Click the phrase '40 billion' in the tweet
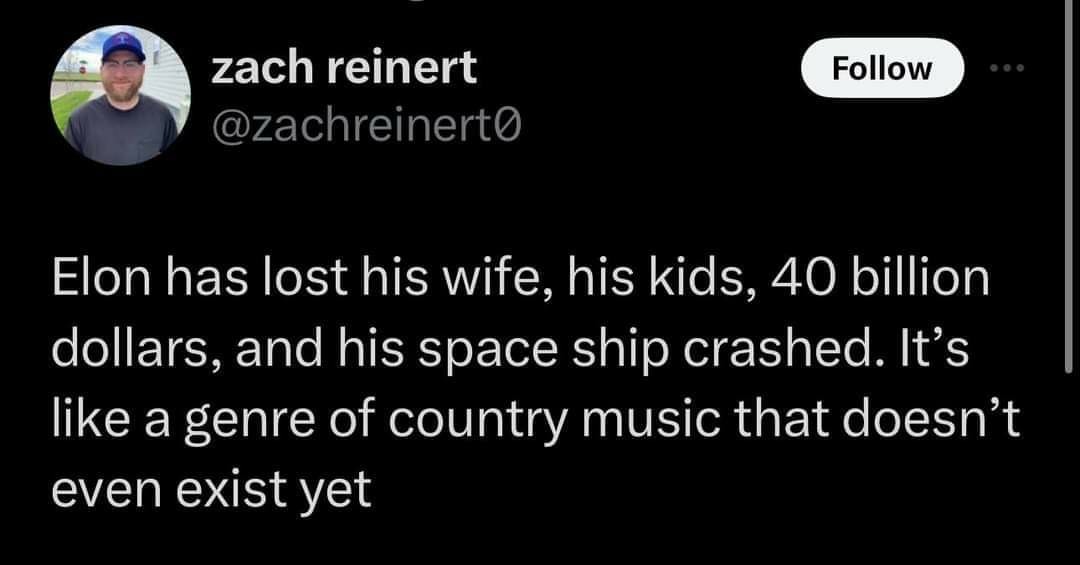The image size is (1080, 565). point(880,278)
